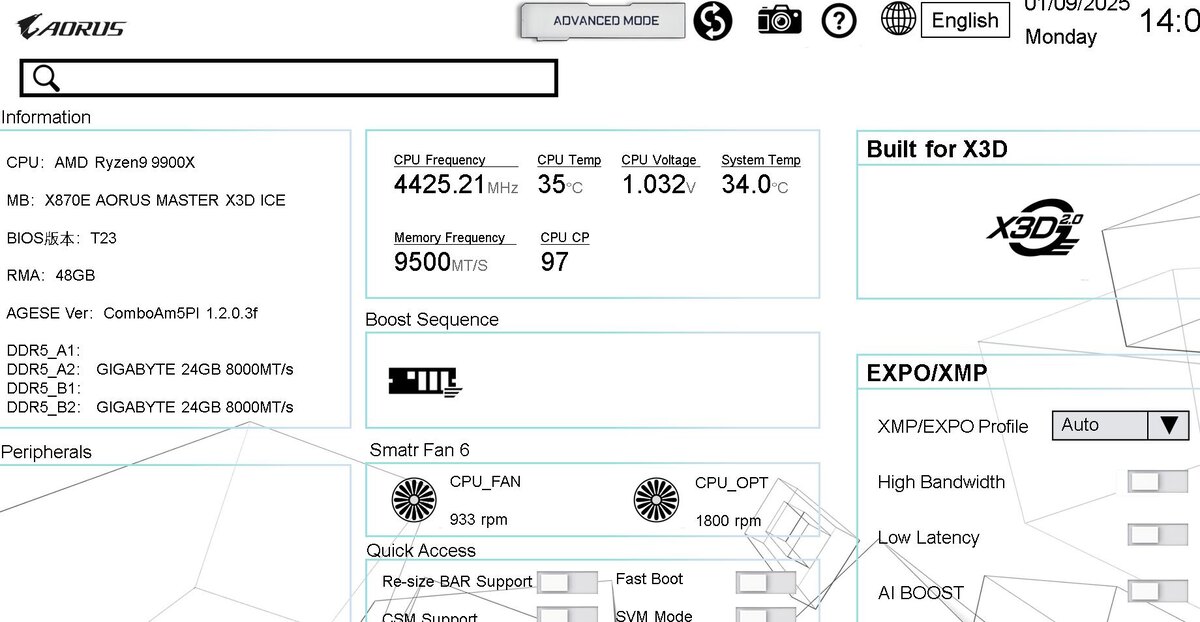Click the Boost Sequence device icon
Image resolution: width=1200 pixels, height=622 pixels.
[424, 381]
